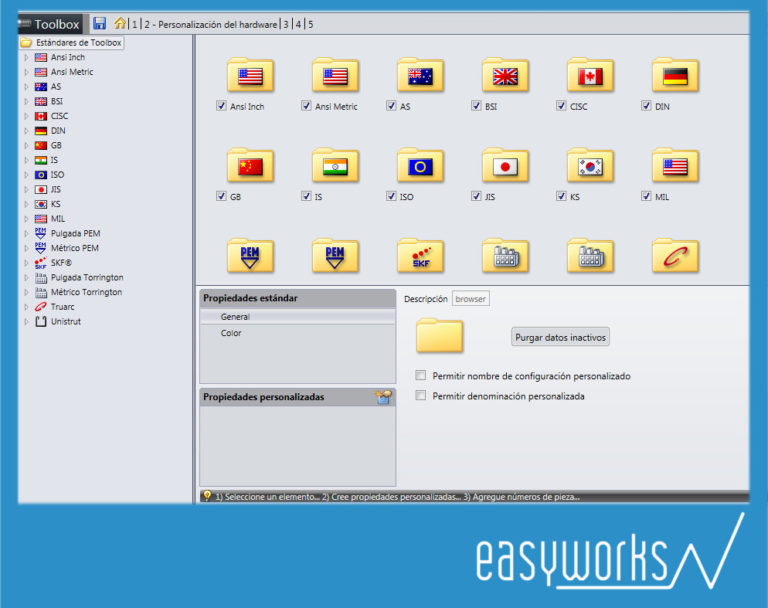Uncheck the Ansi Metric checkbox

click(306, 106)
